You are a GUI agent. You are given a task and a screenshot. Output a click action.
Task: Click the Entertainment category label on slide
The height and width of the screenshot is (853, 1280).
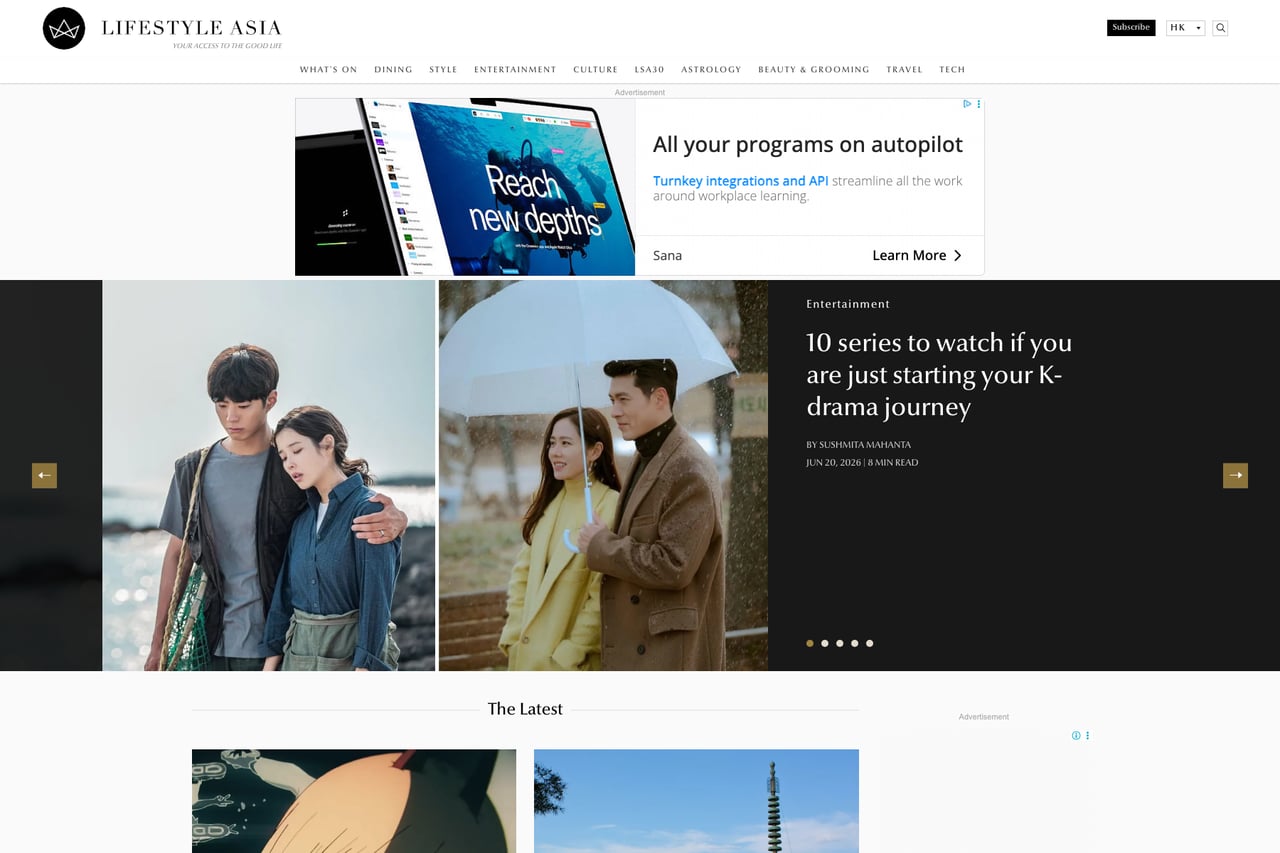848,304
